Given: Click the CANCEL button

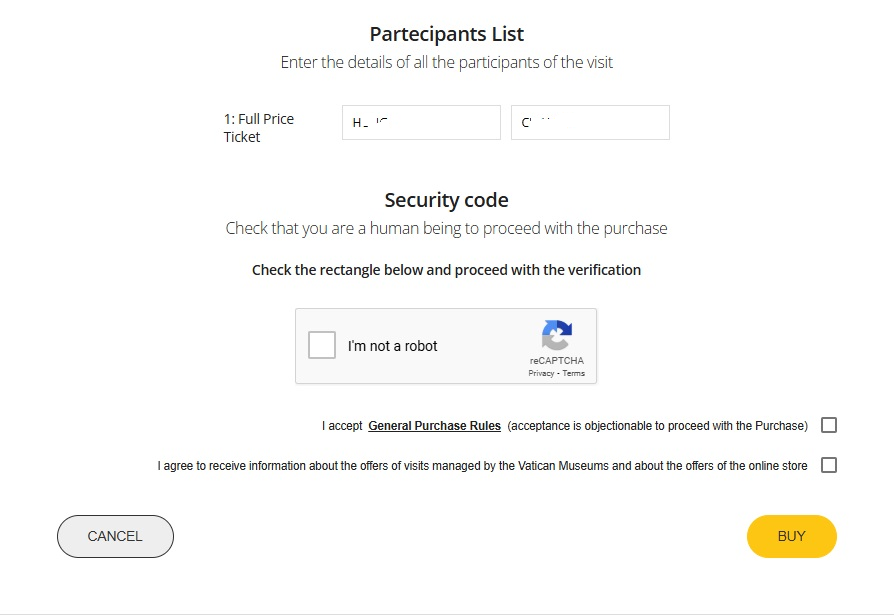Looking at the screenshot, I should coord(115,536).
